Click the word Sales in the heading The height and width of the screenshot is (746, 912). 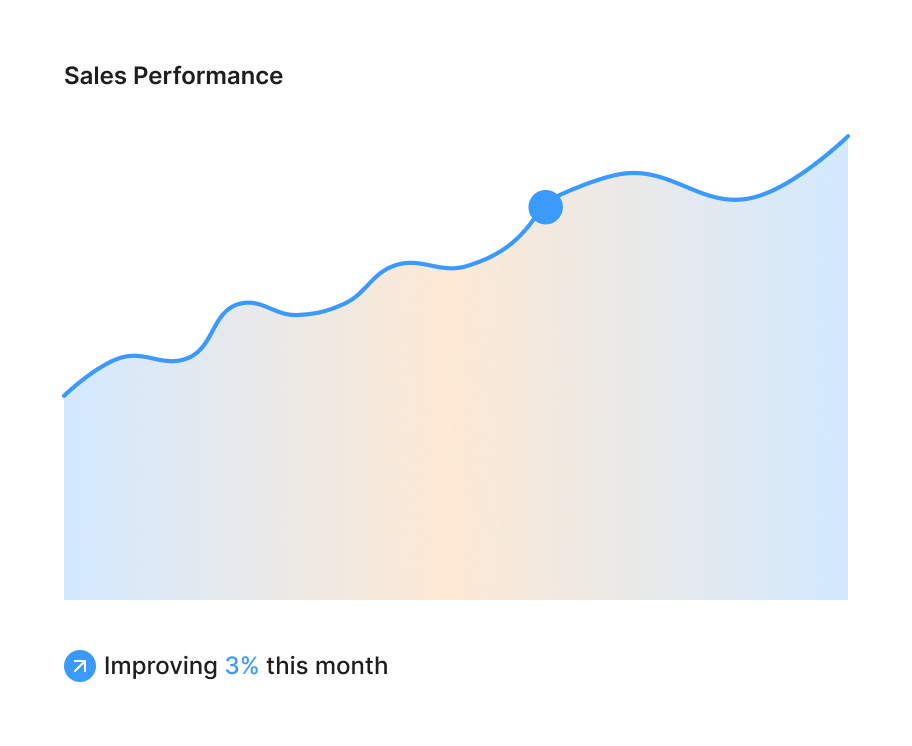pyautogui.click(x=95, y=76)
